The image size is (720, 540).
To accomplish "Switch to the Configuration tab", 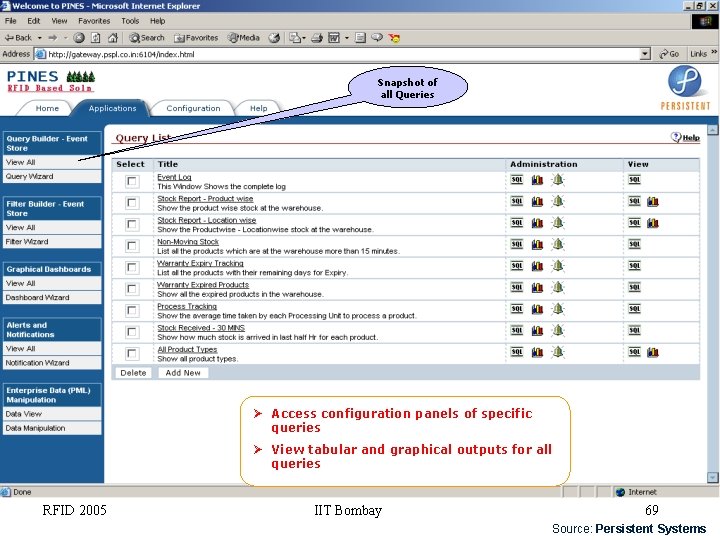I will (x=193, y=108).
